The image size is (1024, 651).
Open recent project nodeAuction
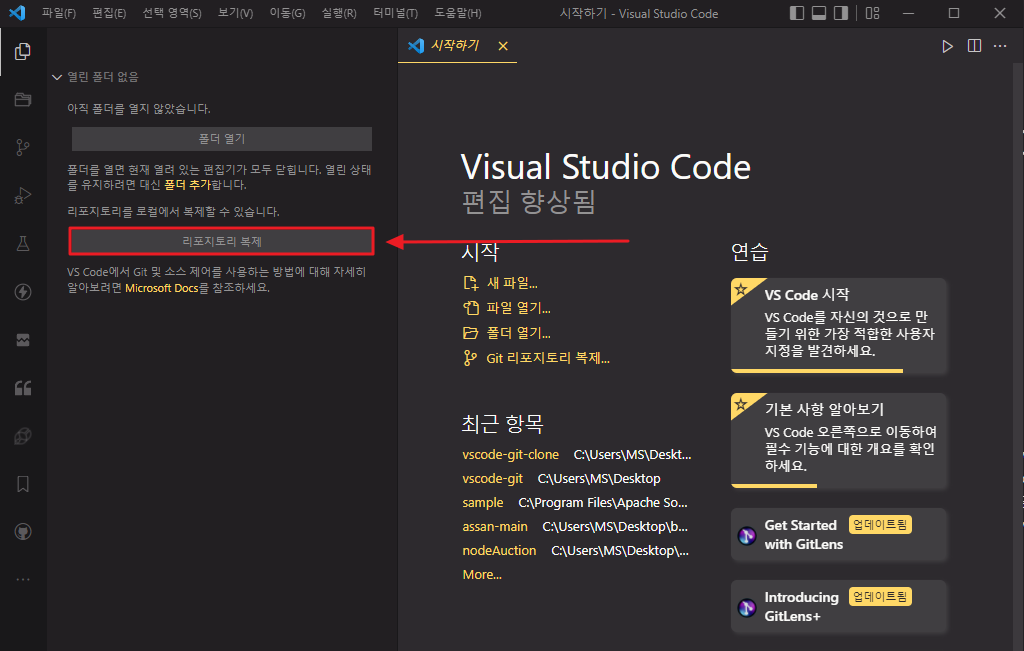500,550
